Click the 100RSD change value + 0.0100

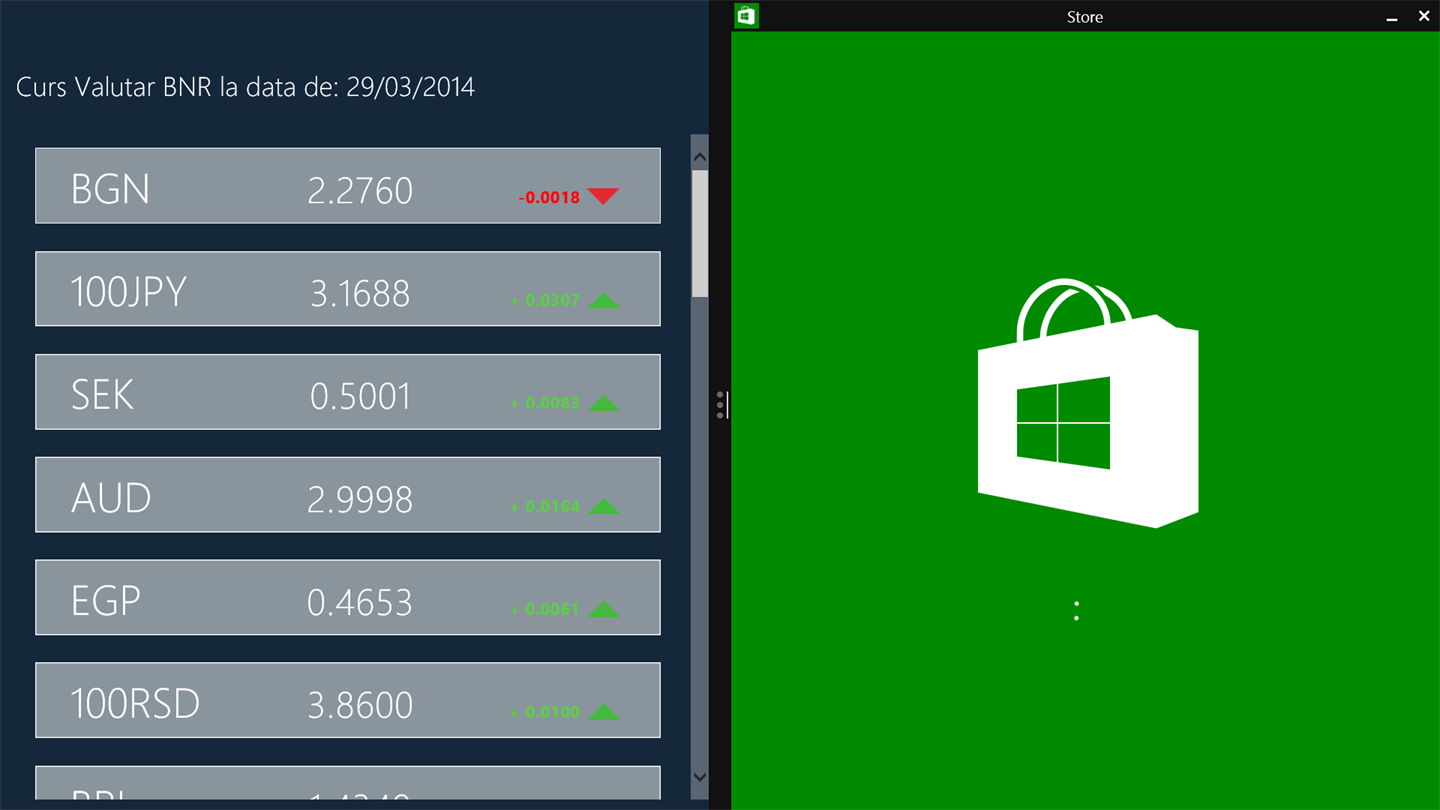coord(545,712)
